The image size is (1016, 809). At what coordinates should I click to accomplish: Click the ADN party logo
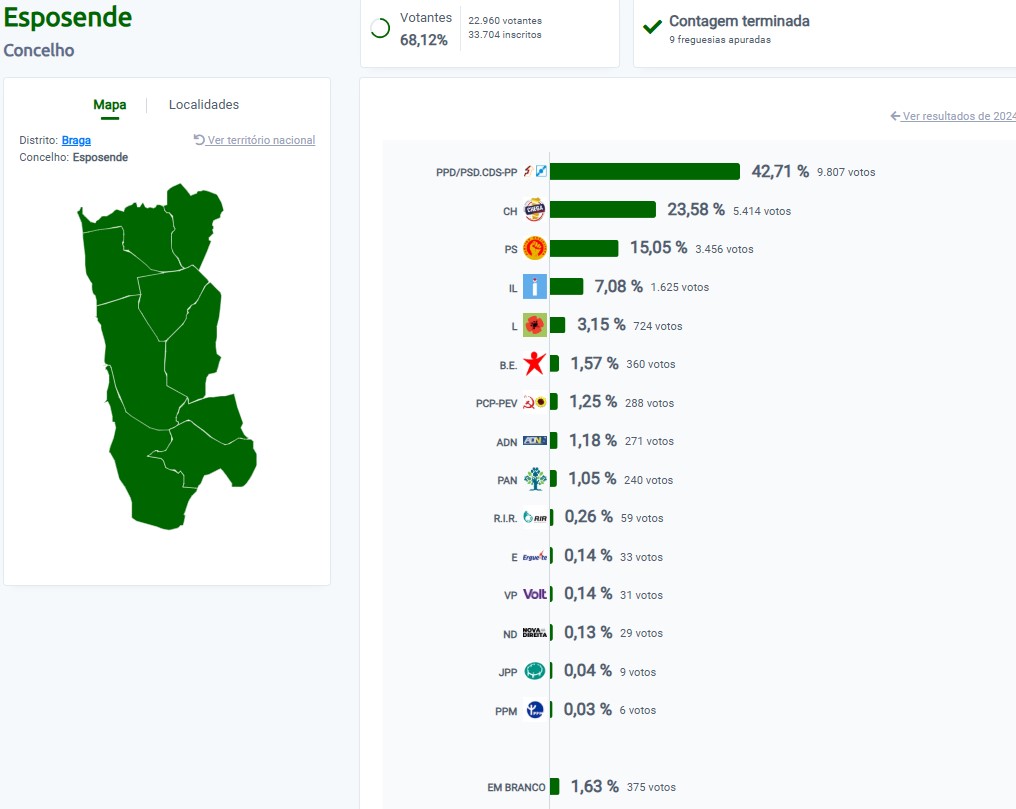pyautogui.click(x=535, y=440)
